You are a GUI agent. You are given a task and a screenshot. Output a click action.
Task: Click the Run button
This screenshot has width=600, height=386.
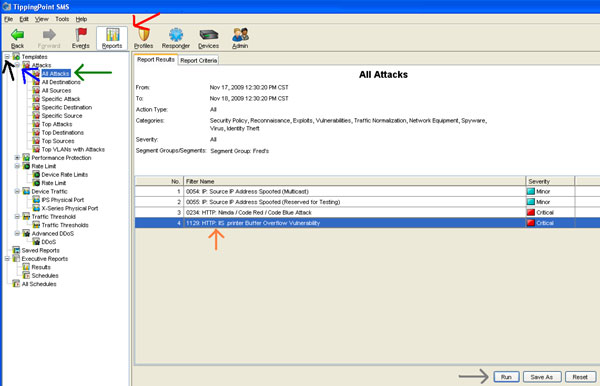tap(506, 377)
